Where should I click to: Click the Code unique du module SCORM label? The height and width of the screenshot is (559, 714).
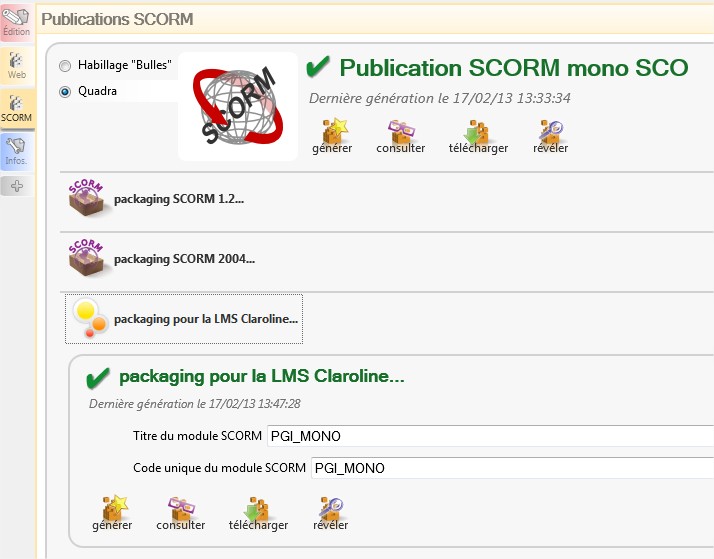click(219, 468)
